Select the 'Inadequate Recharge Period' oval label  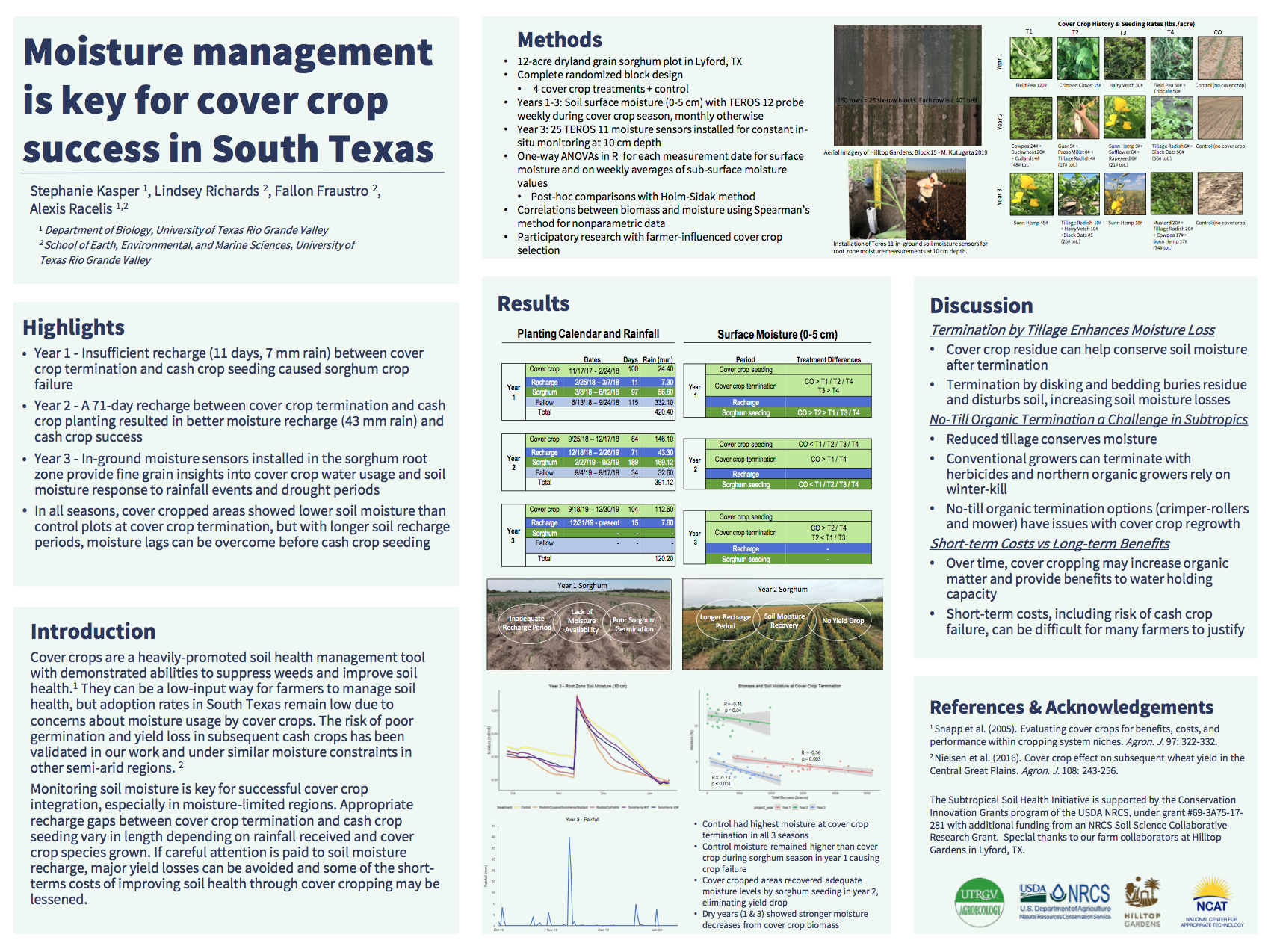click(x=527, y=623)
